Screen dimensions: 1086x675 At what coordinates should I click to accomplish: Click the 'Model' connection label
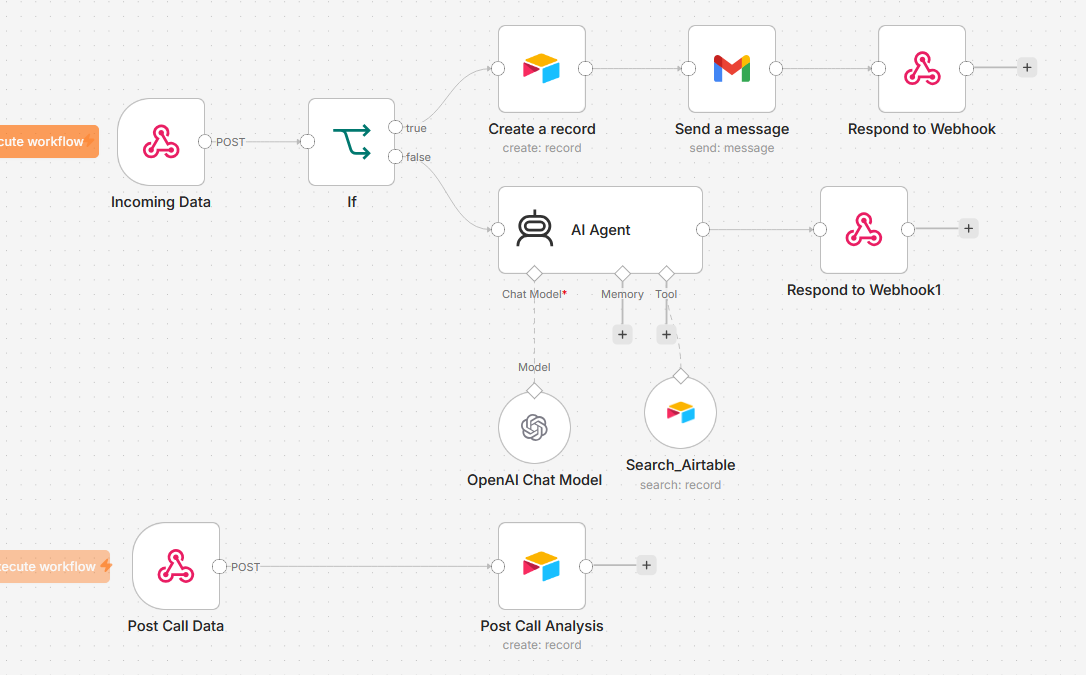tap(534, 367)
